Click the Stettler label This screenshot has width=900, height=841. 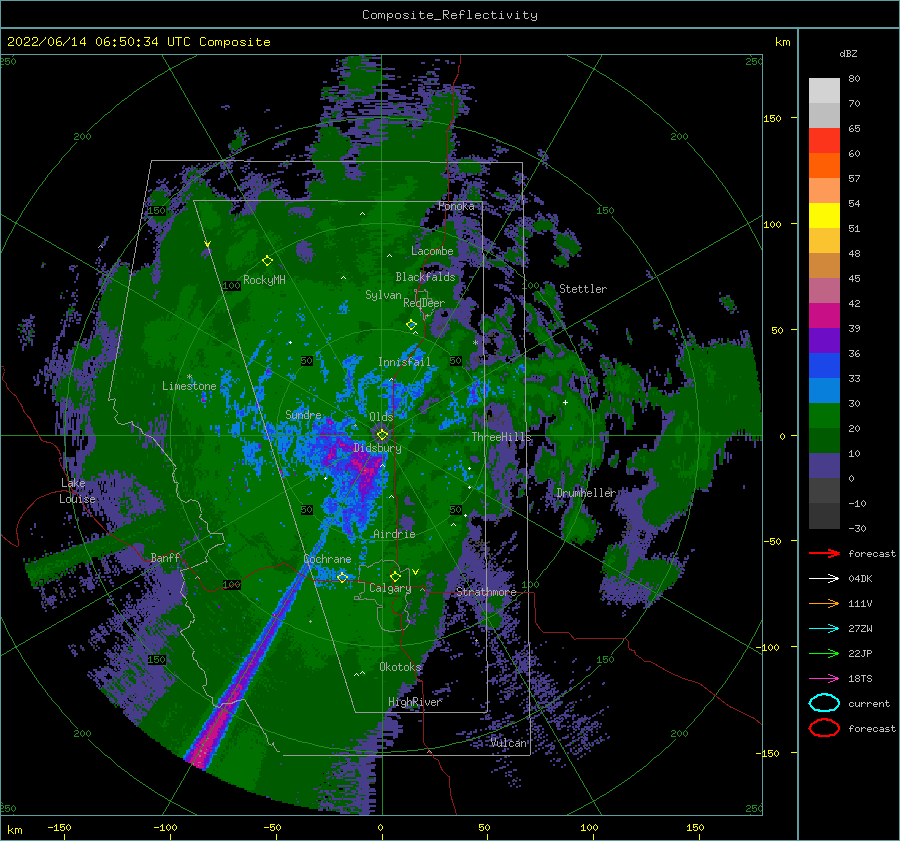[x=583, y=289]
